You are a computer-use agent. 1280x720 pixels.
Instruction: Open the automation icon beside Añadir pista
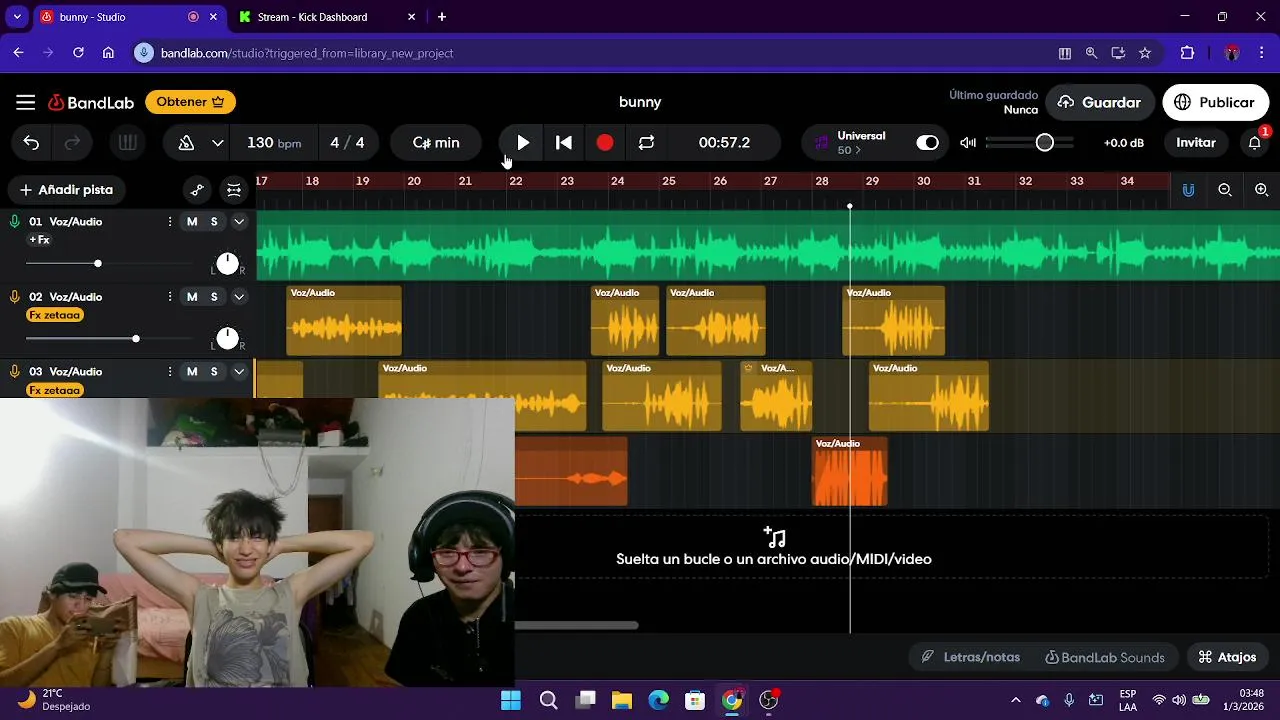[197, 190]
